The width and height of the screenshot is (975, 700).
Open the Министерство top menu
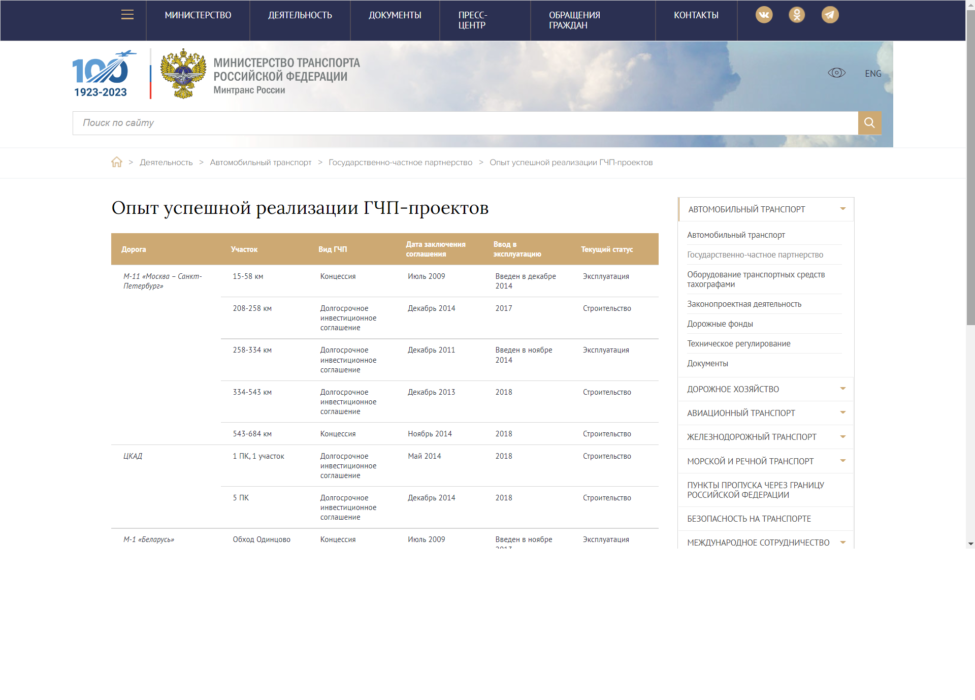tap(198, 15)
